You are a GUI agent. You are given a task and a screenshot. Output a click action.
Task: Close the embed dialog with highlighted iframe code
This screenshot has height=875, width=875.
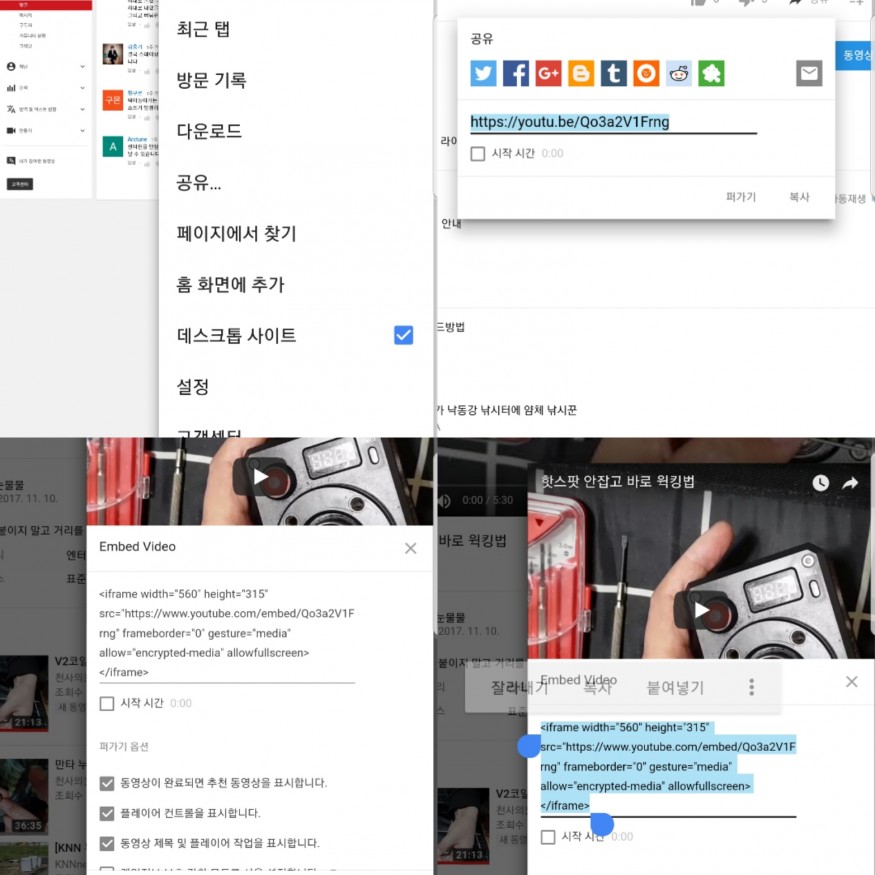(x=852, y=681)
